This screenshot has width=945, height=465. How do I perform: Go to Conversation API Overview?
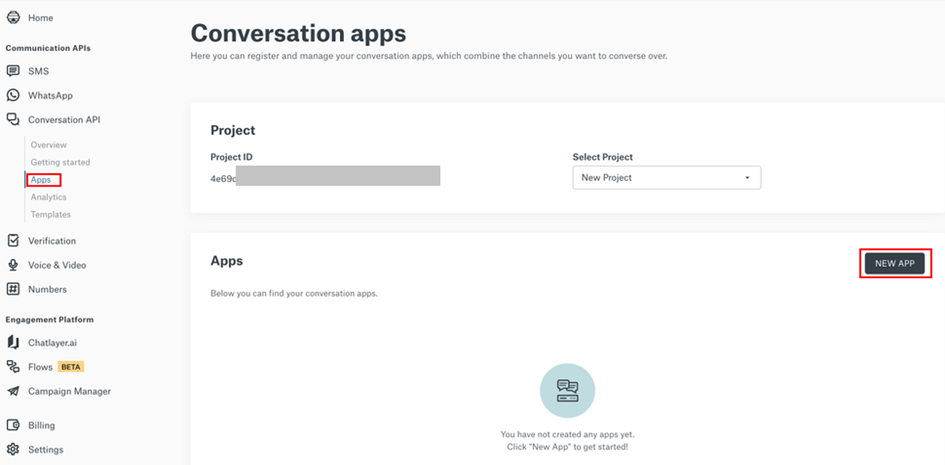click(49, 145)
